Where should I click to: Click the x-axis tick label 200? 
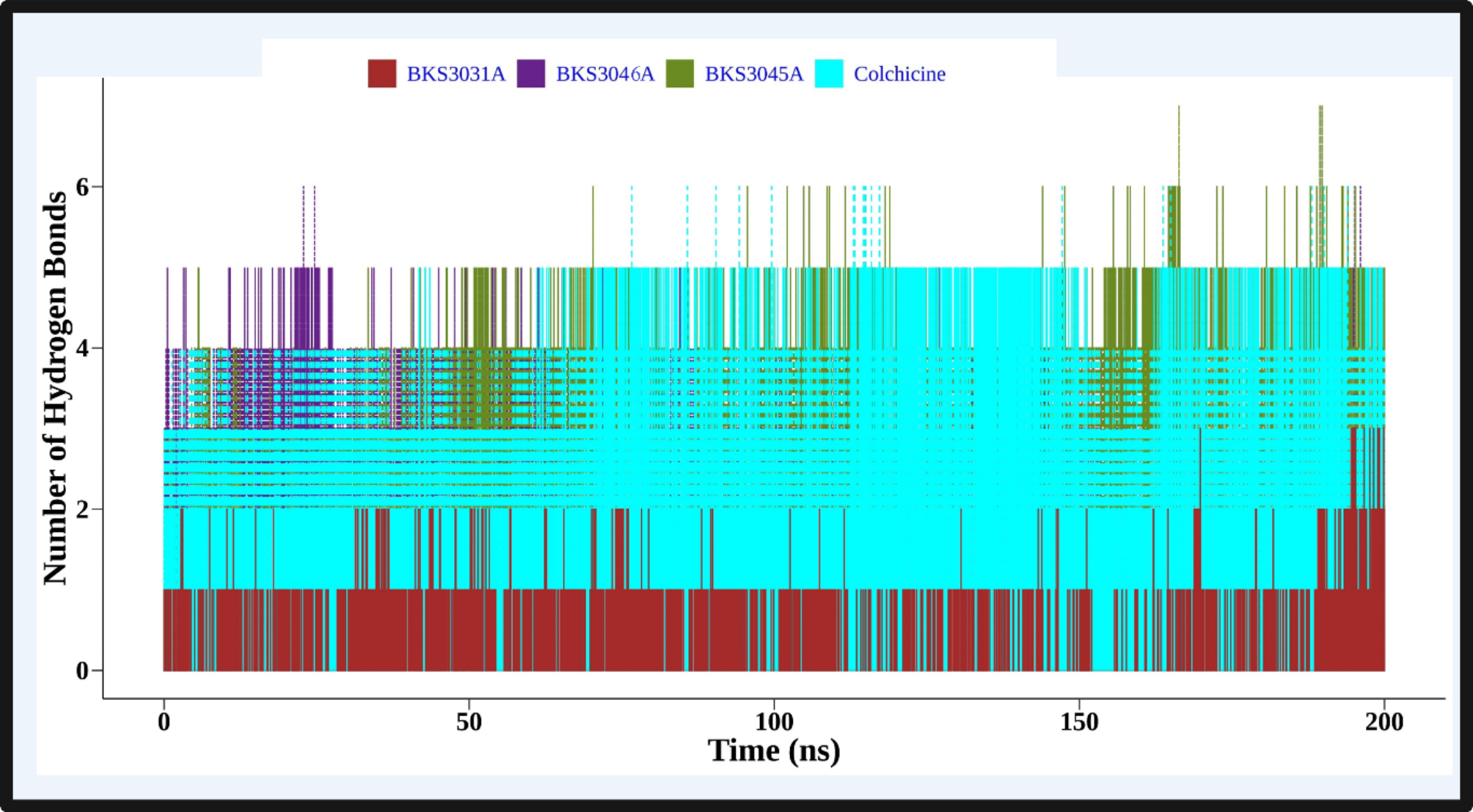coord(1384,723)
